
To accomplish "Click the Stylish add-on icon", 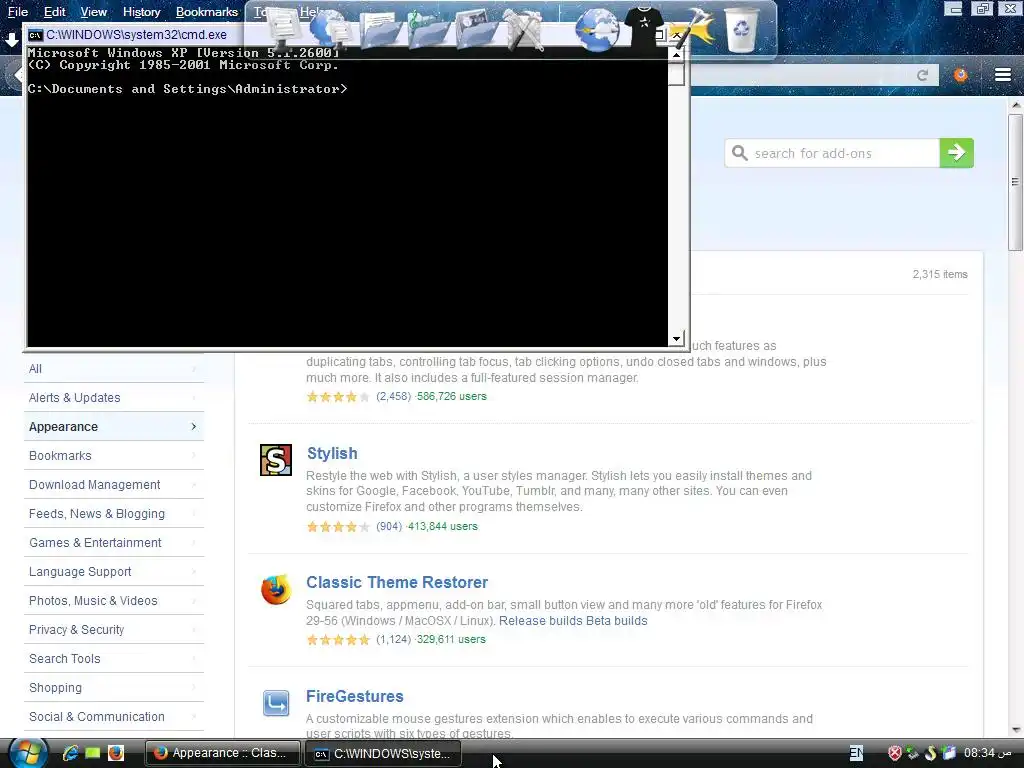I will click(276, 460).
